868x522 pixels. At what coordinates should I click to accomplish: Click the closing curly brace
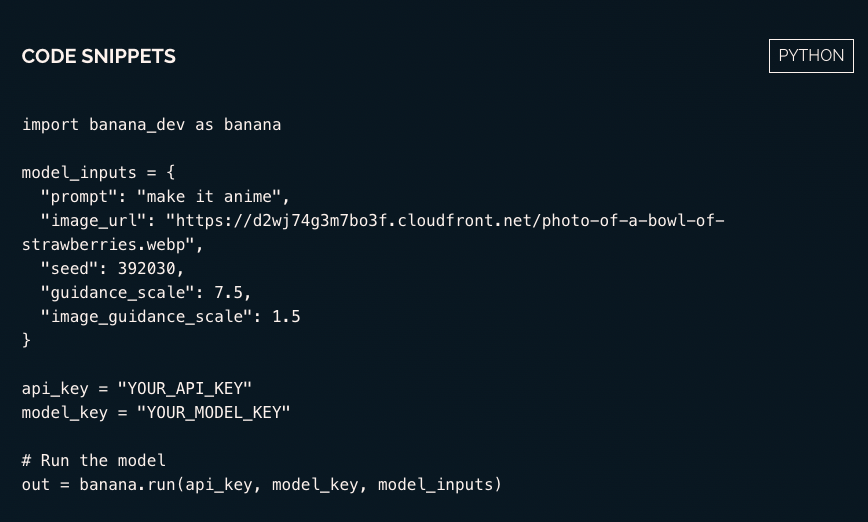click(27, 341)
